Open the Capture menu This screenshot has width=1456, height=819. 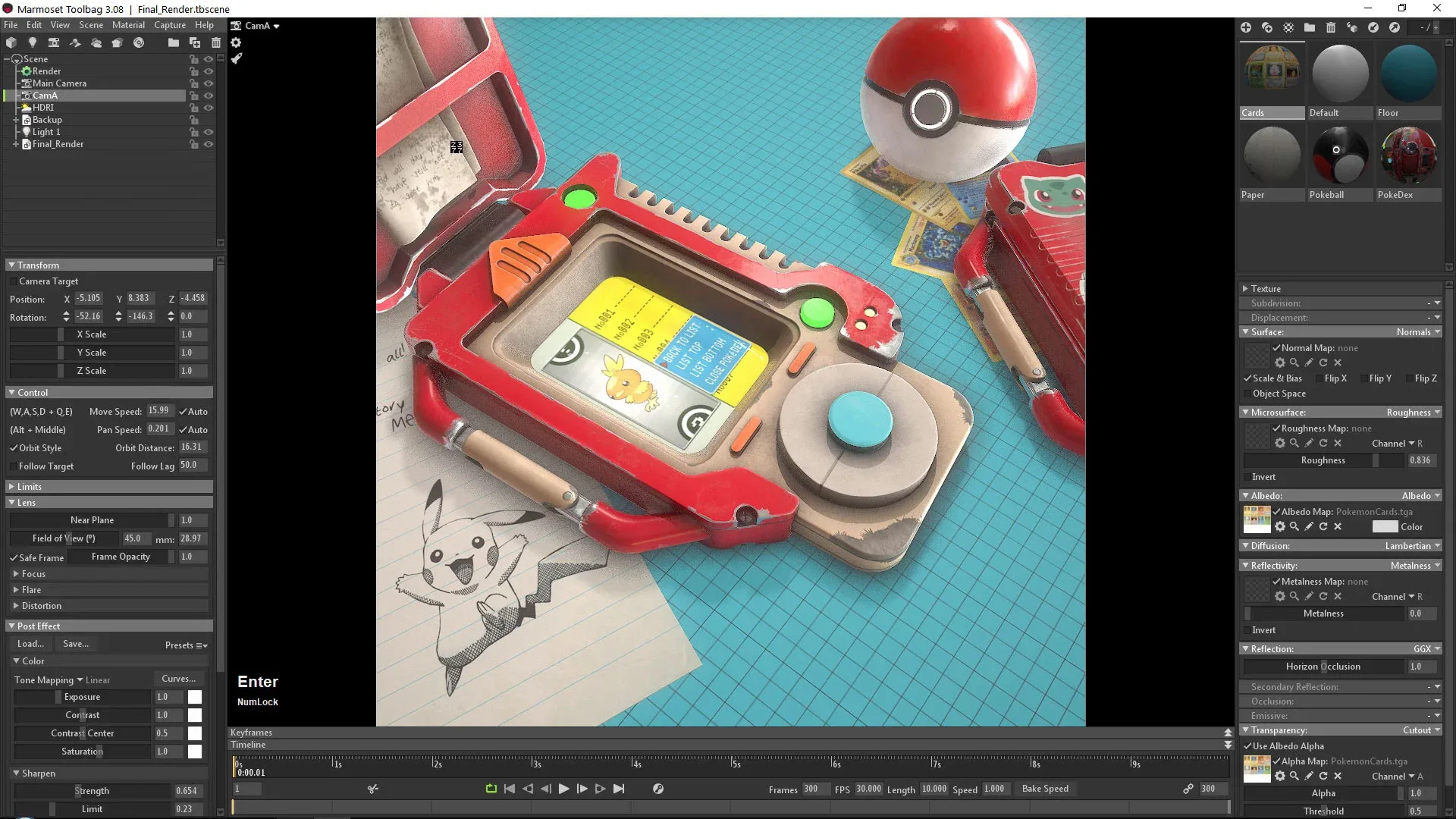(170, 25)
